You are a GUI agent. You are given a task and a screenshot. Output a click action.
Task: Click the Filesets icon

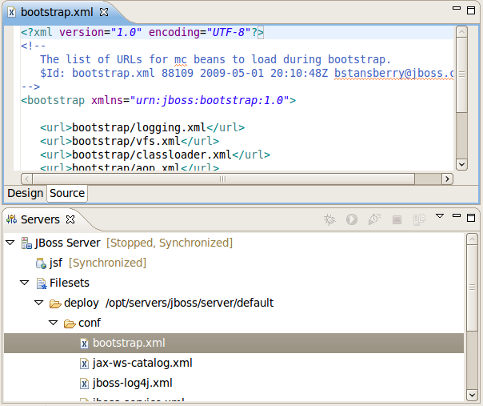pyautogui.click(x=41, y=283)
